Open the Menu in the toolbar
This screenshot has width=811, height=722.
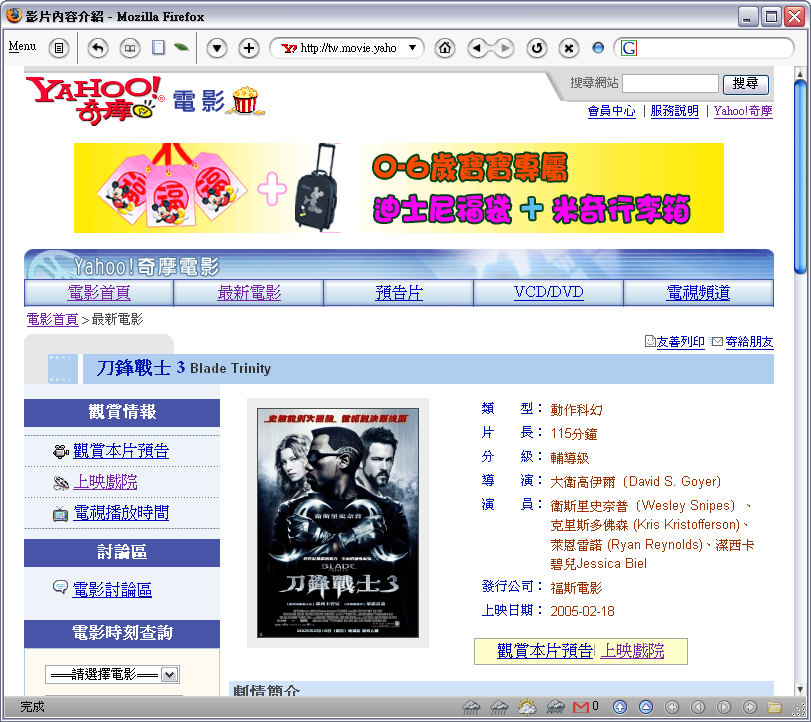coord(22,47)
